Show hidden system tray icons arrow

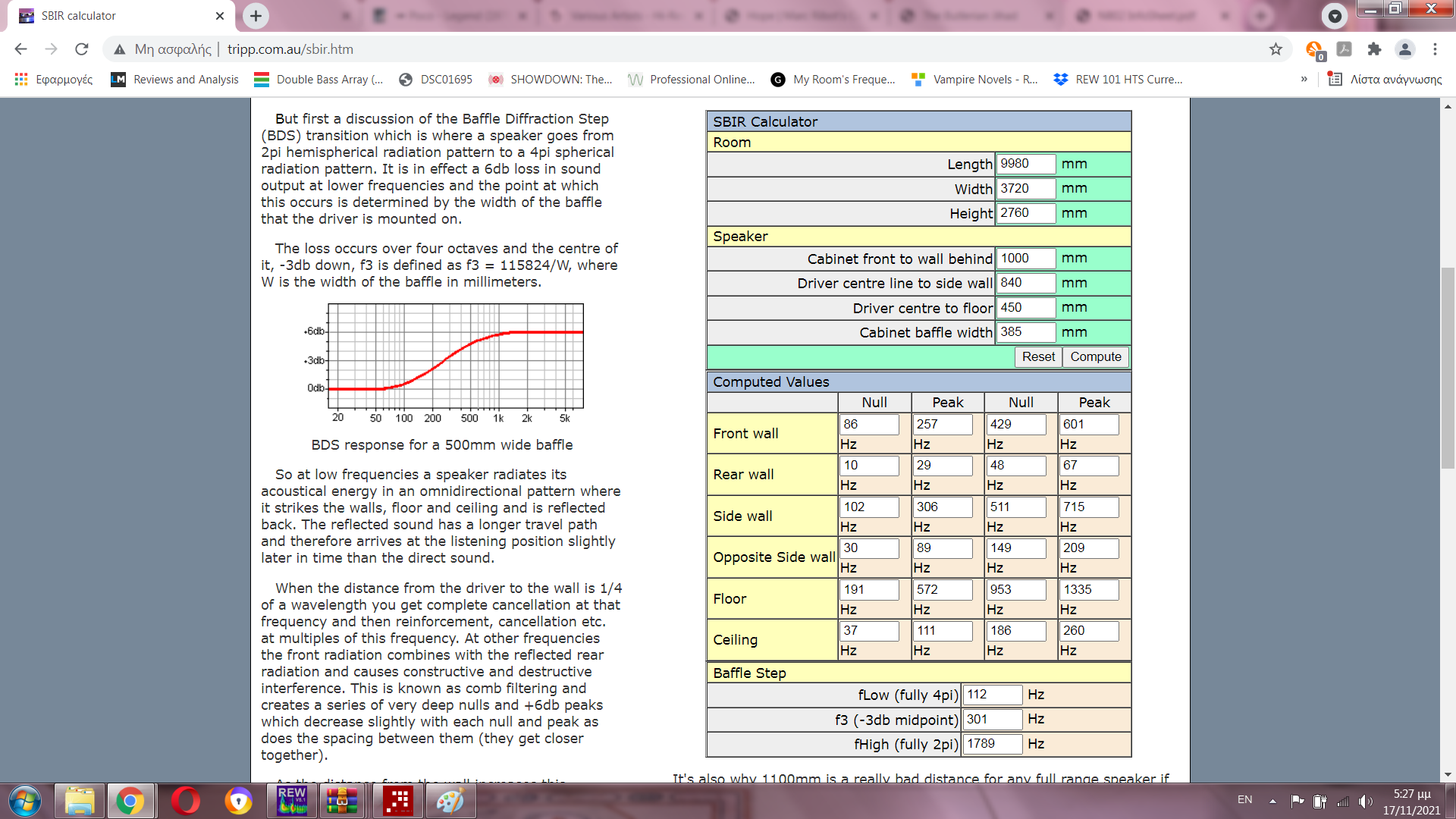(1272, 800)
